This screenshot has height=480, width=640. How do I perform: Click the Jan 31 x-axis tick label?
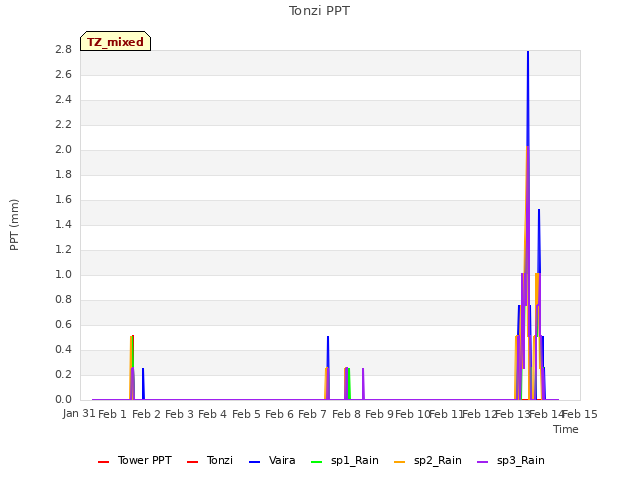[x=79, y=414]
